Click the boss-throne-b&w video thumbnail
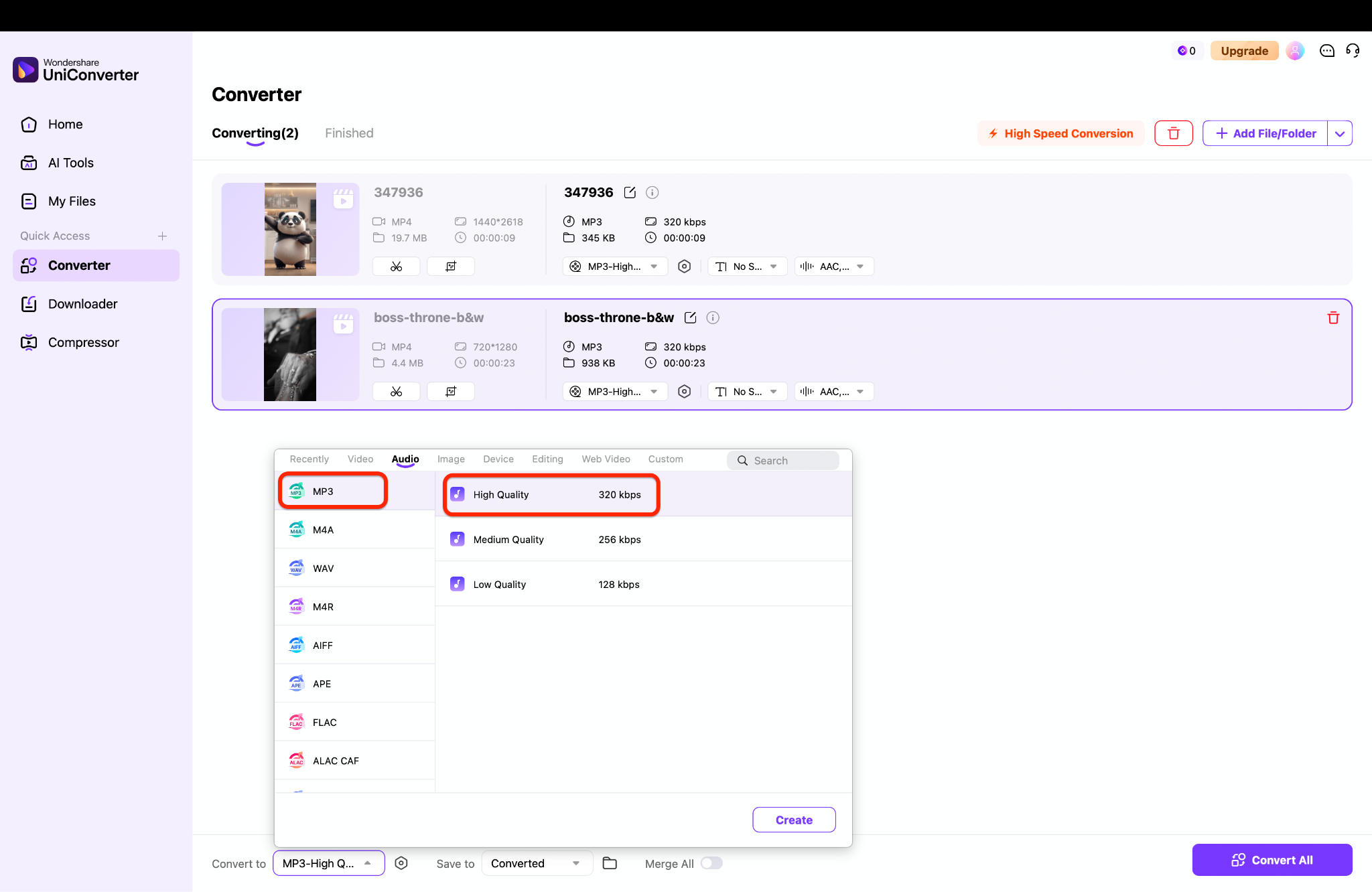The image size is (1372, 892). click(290, 354)
